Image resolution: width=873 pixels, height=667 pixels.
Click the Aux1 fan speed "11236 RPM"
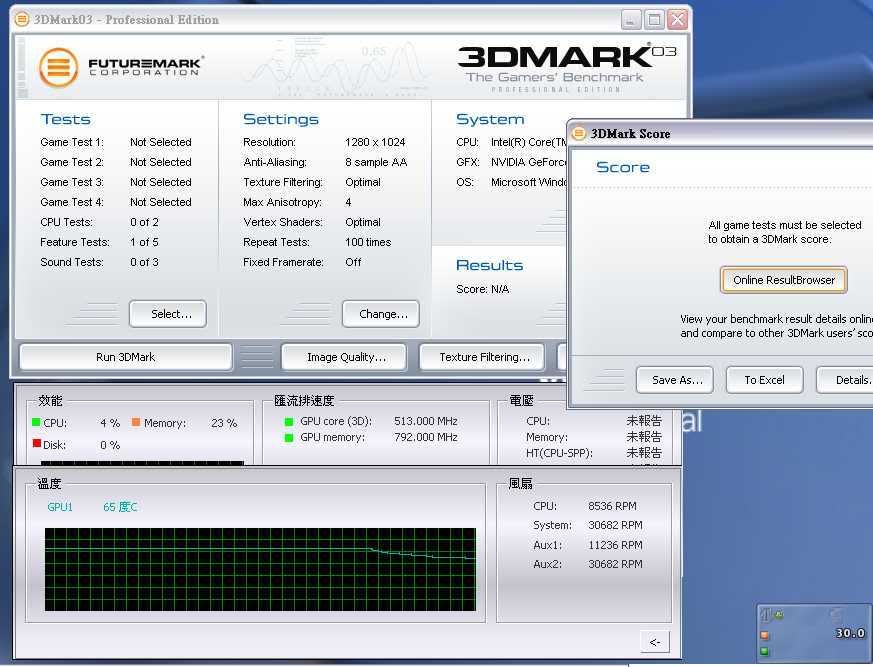click(x=615, y=545)
